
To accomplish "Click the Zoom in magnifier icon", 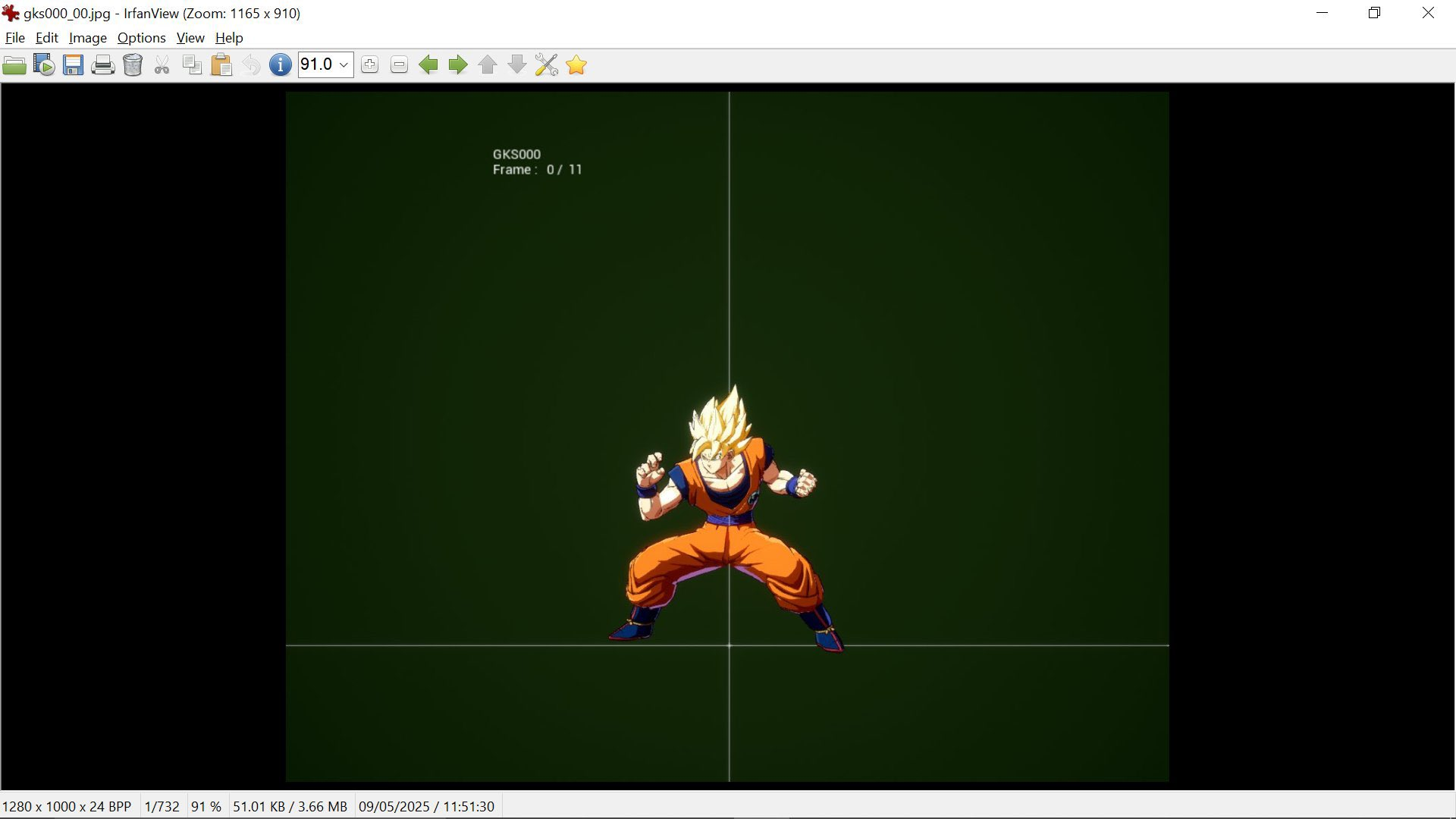I will click(369, 65).
